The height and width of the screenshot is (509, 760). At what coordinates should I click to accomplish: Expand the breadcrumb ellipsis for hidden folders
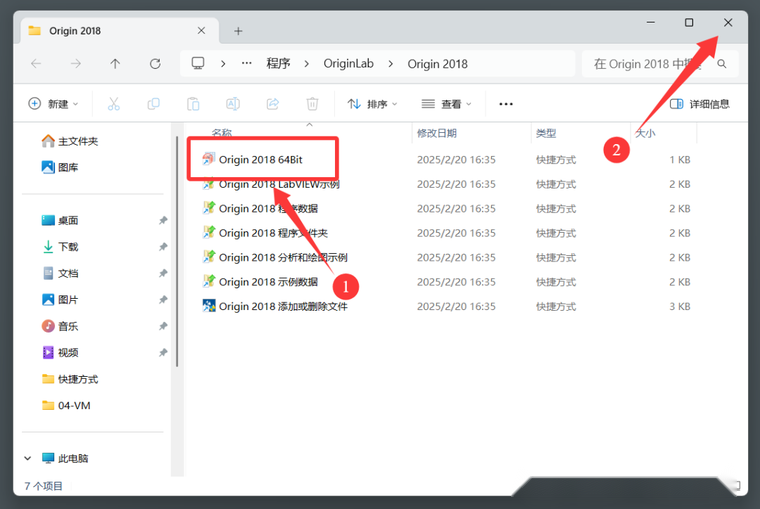[247, 63]
